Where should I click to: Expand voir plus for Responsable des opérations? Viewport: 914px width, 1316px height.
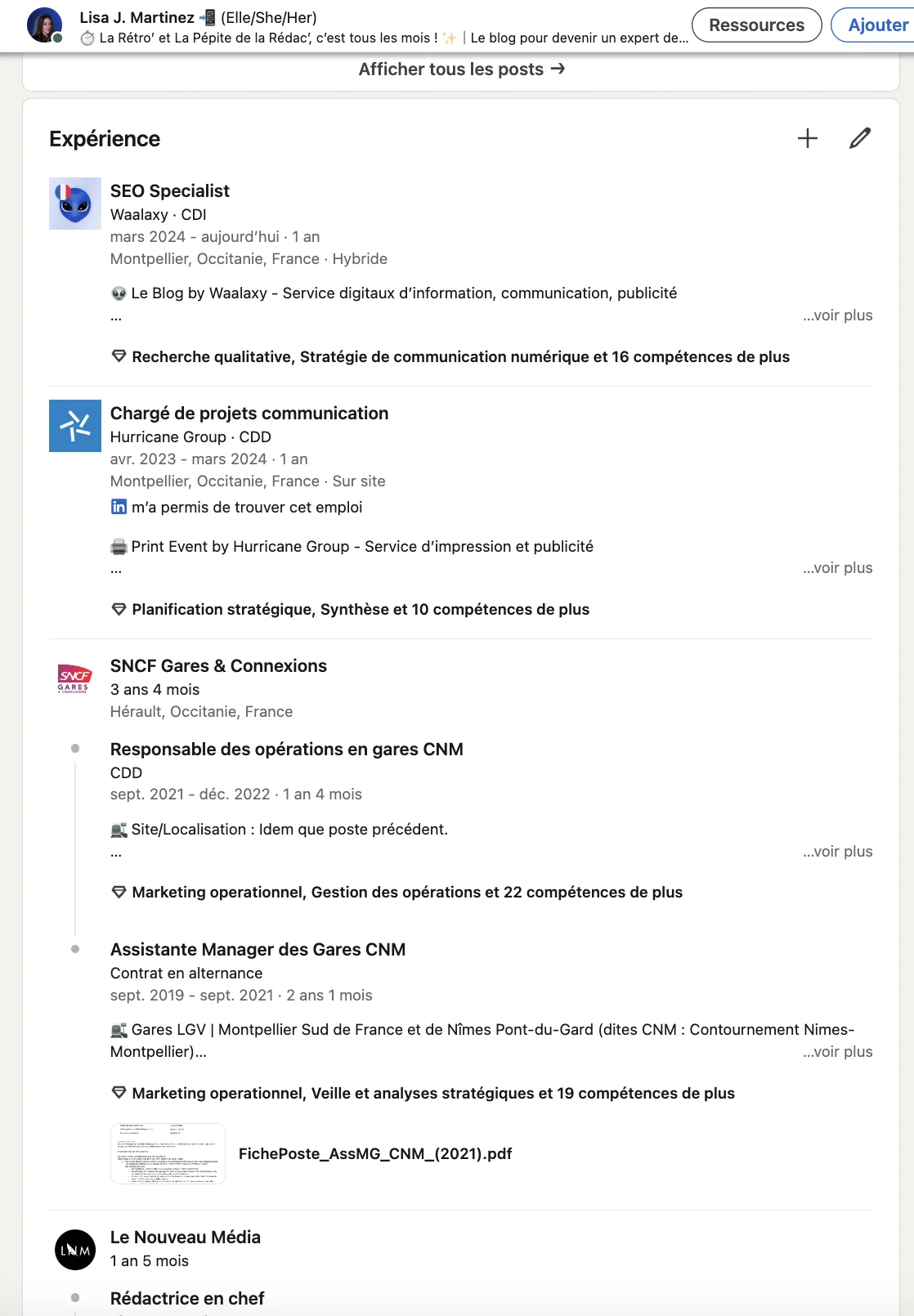[x=837, y=852]
